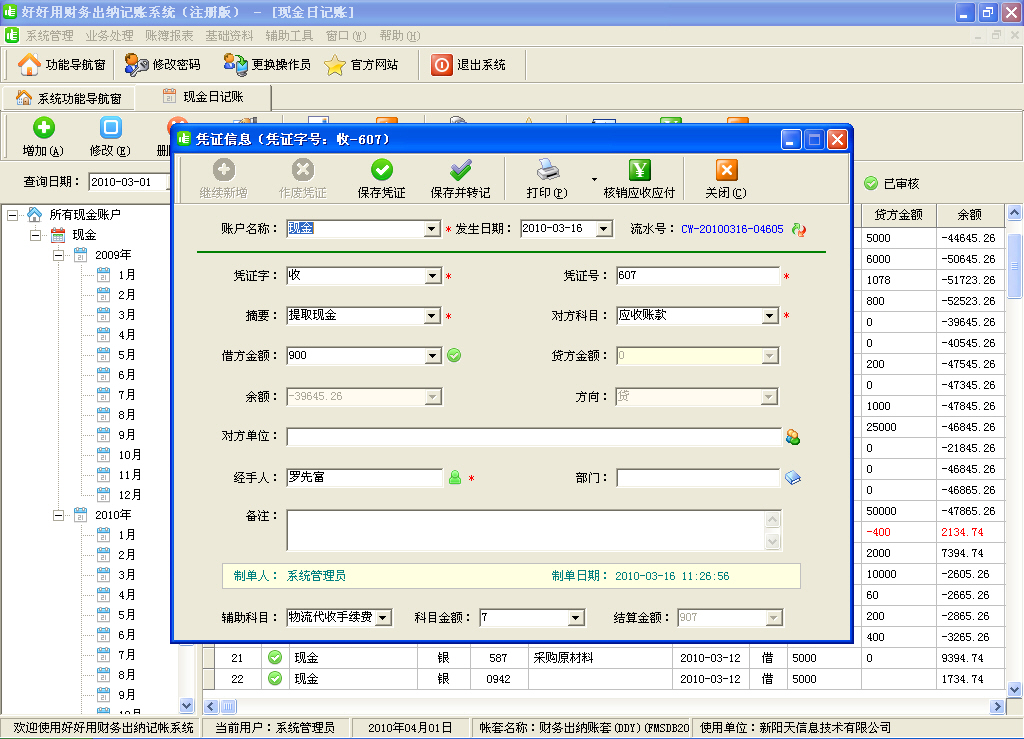Click the 关闭 icon in voucher dialog

(x=726, y=171)
